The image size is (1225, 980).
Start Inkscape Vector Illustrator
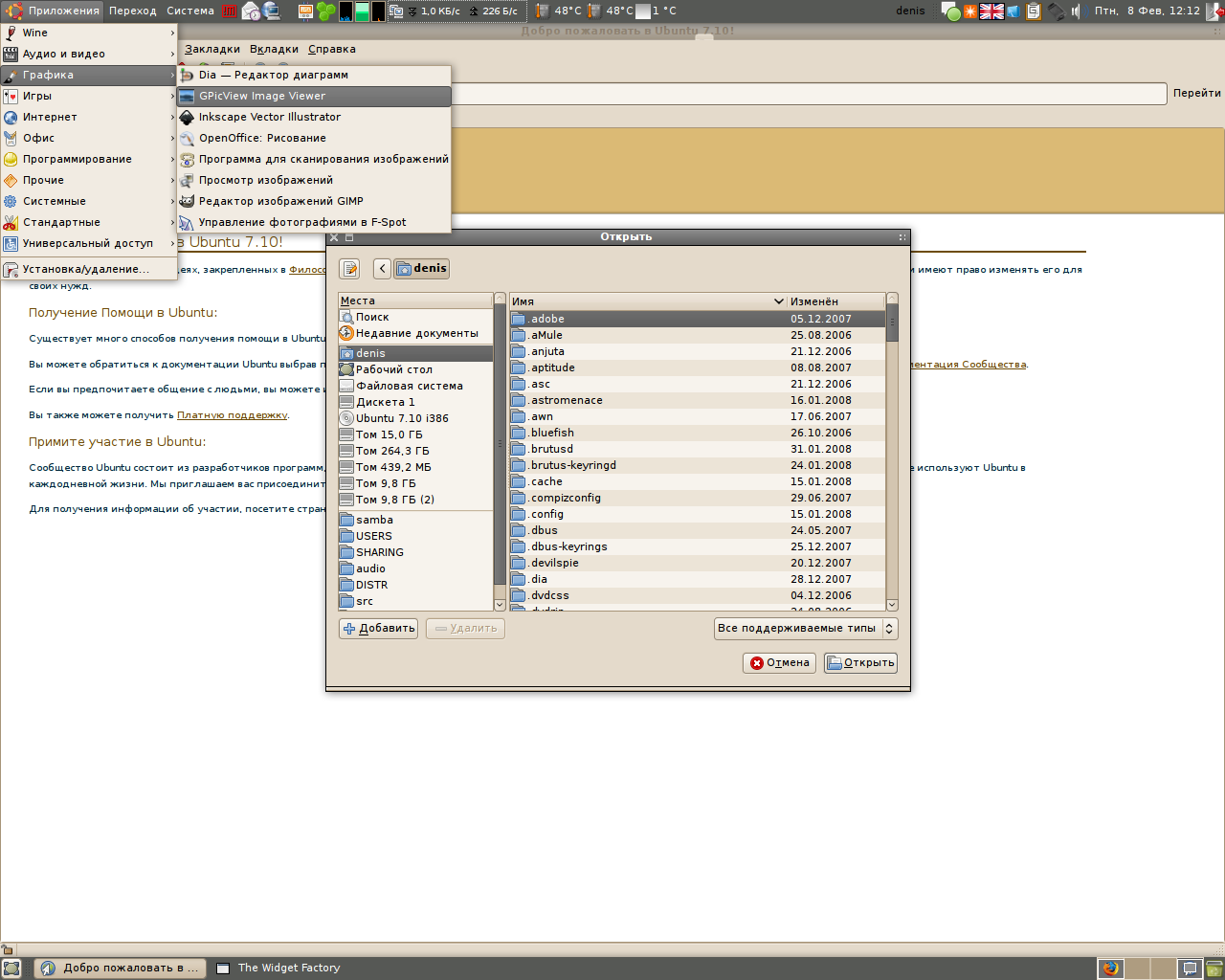point(314,117)
